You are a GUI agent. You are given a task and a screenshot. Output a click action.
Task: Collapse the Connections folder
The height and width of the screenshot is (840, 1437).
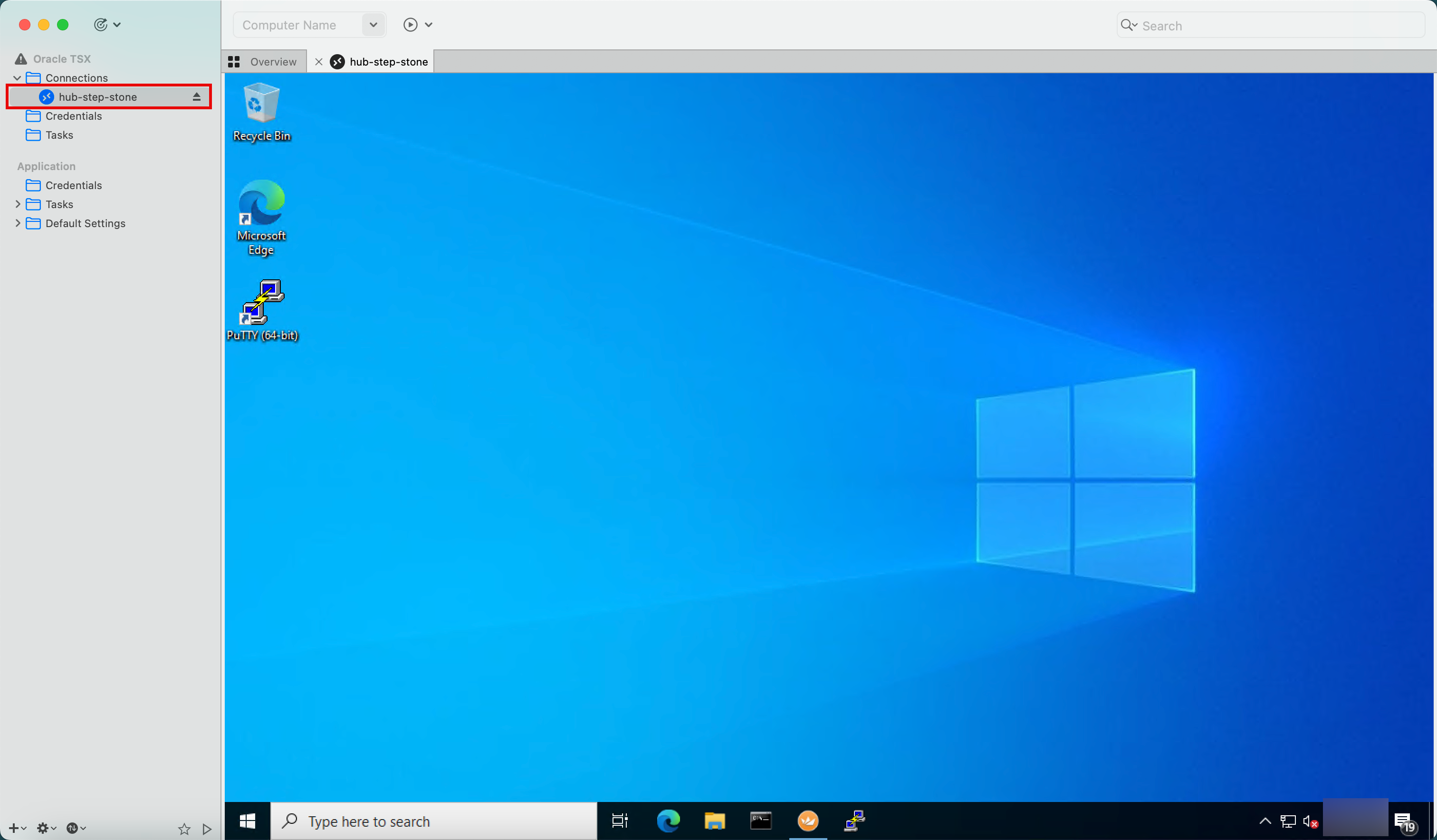(x=18, y=77)
